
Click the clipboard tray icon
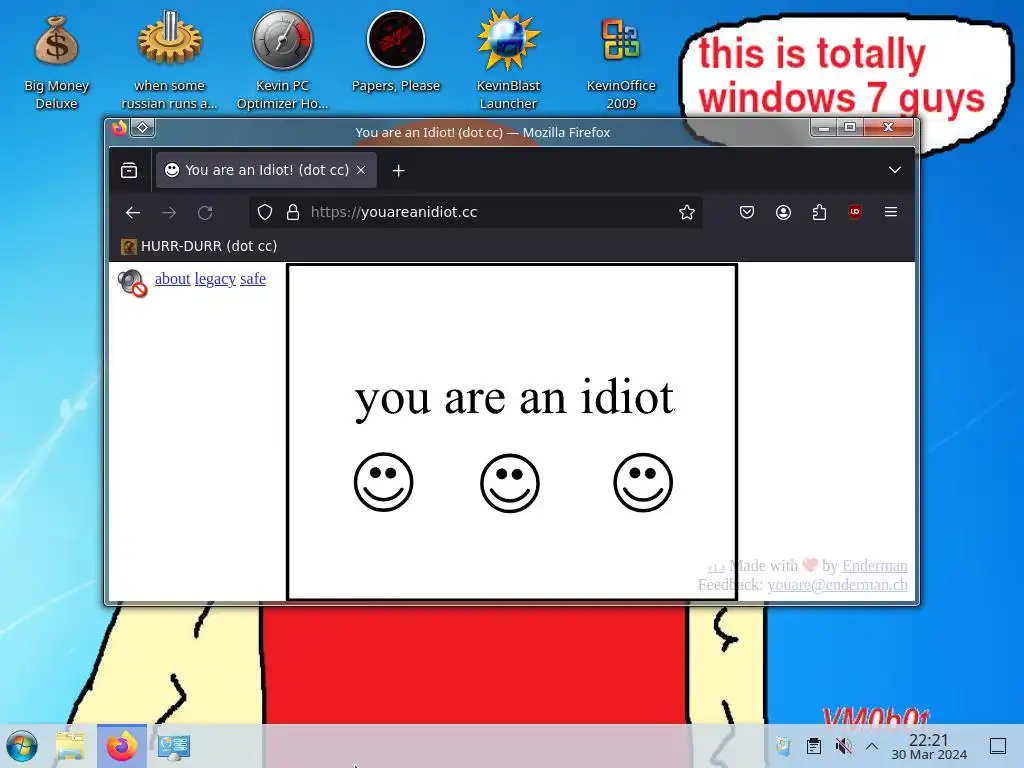814,746
